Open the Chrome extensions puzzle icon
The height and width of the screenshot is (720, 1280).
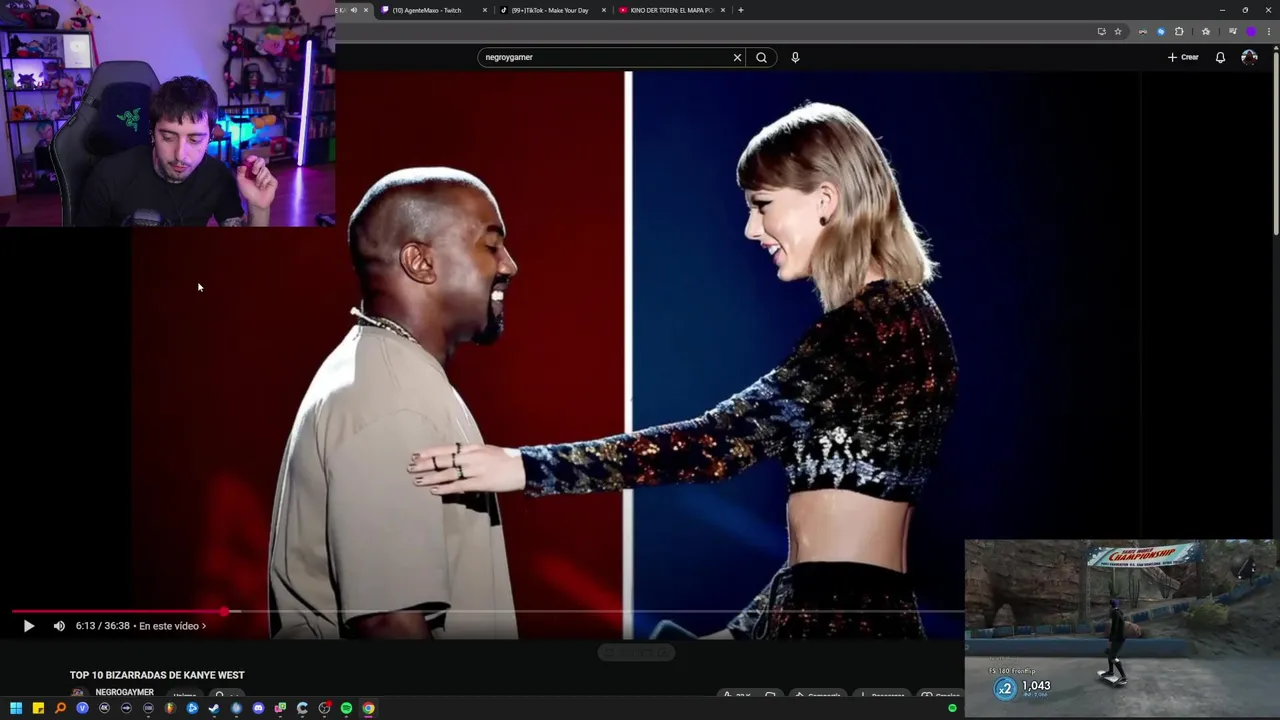click(x=1179, y=31)
